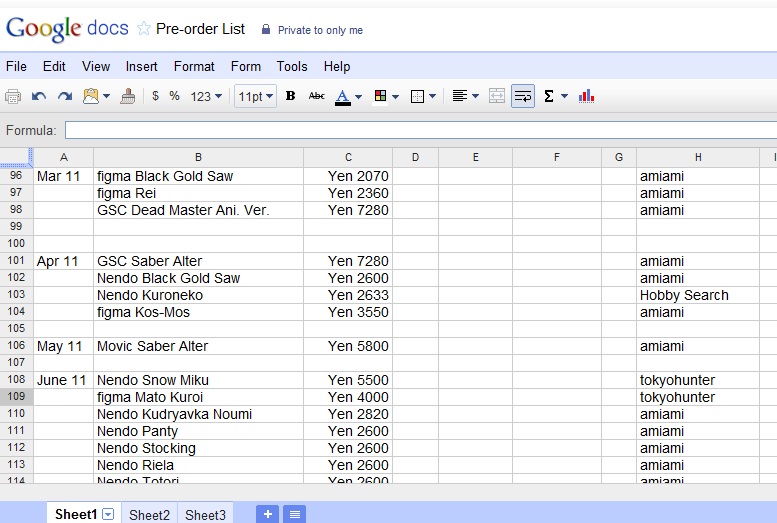
Task: Open the 11pt font size dropdown
Action: [x=255, y=96]
